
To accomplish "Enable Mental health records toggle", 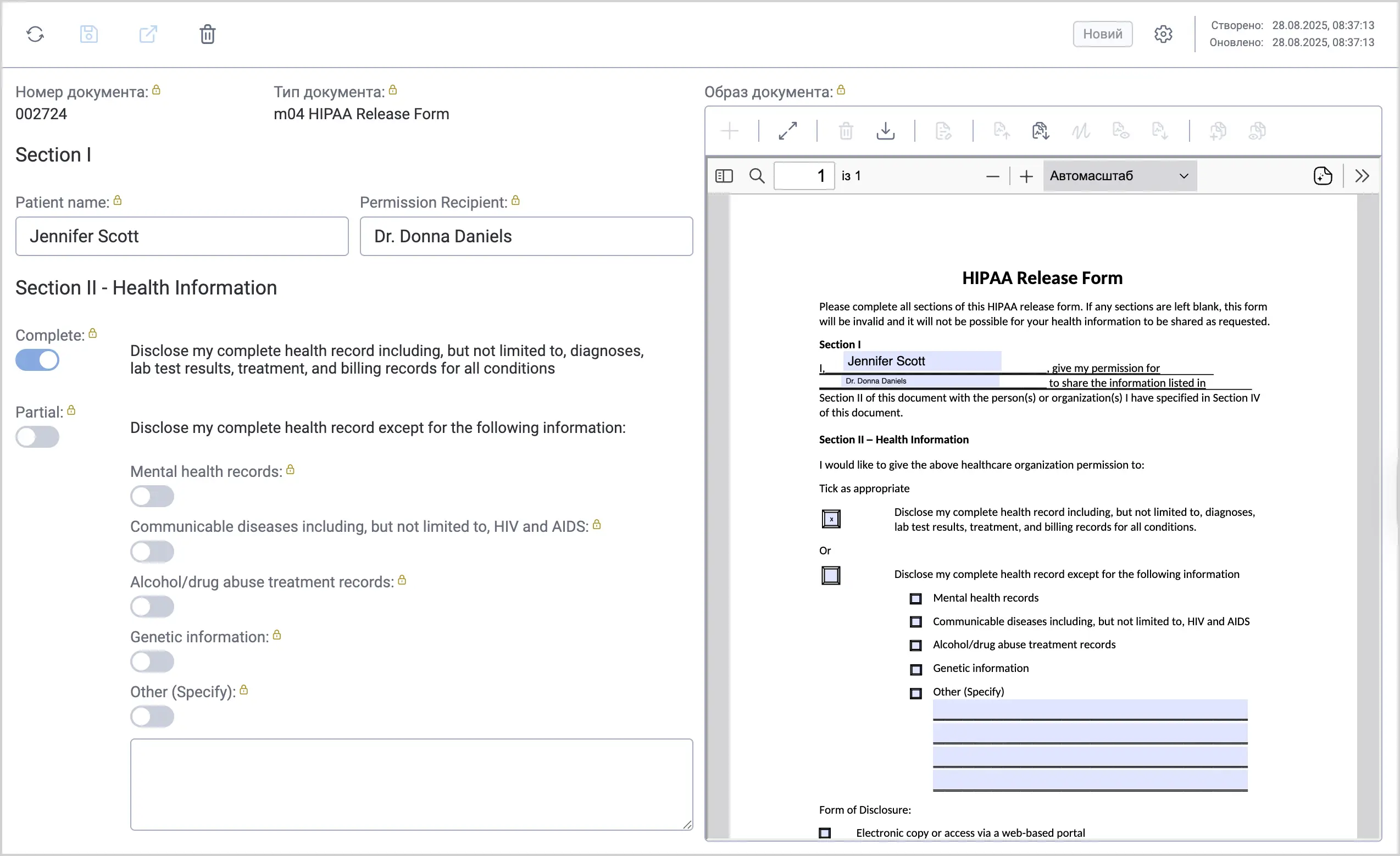I will 152,497.
